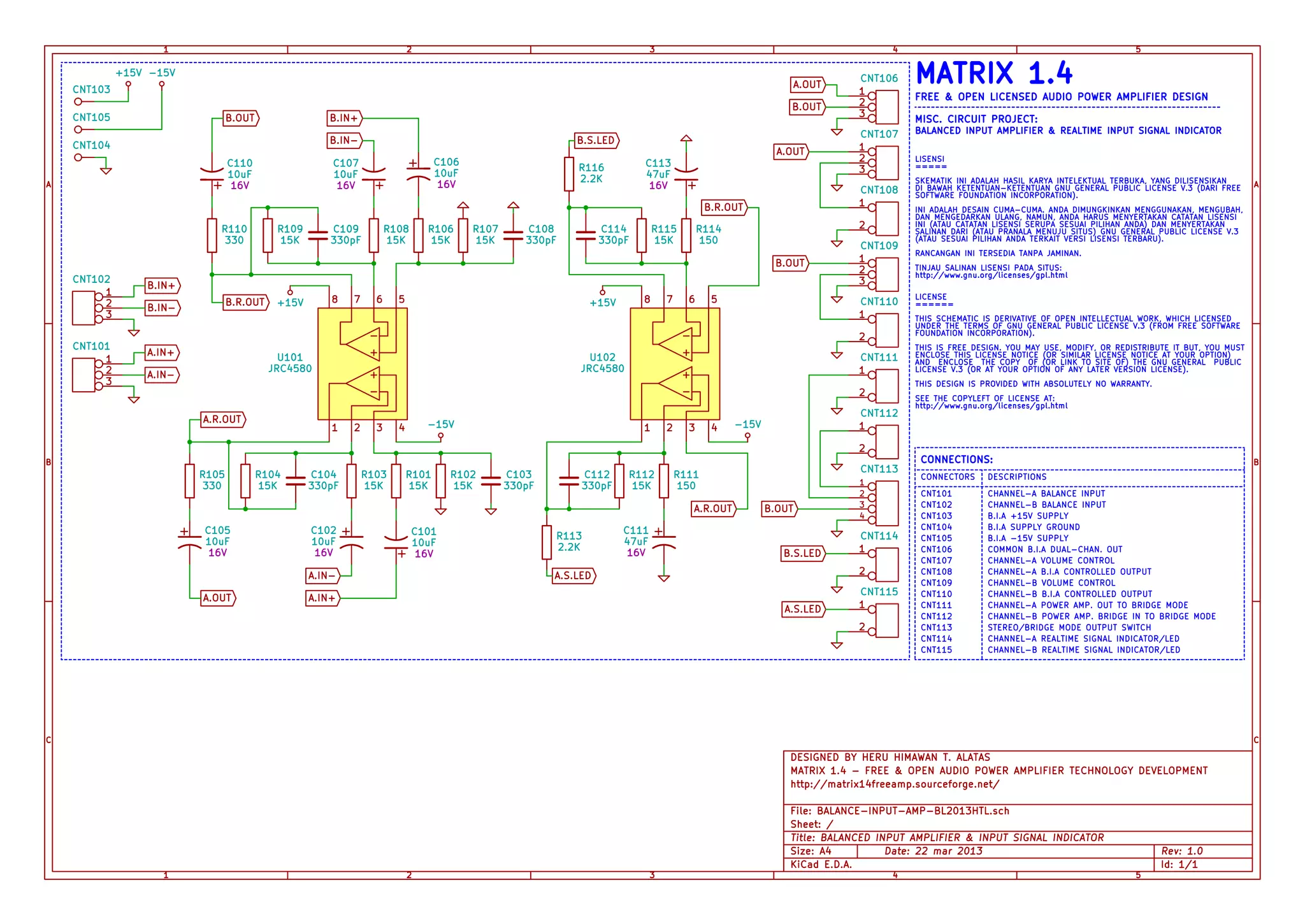Click the CNT106 COMMON B.I.A DUAL-CHAN. OUT row

tap(1079, 549)
